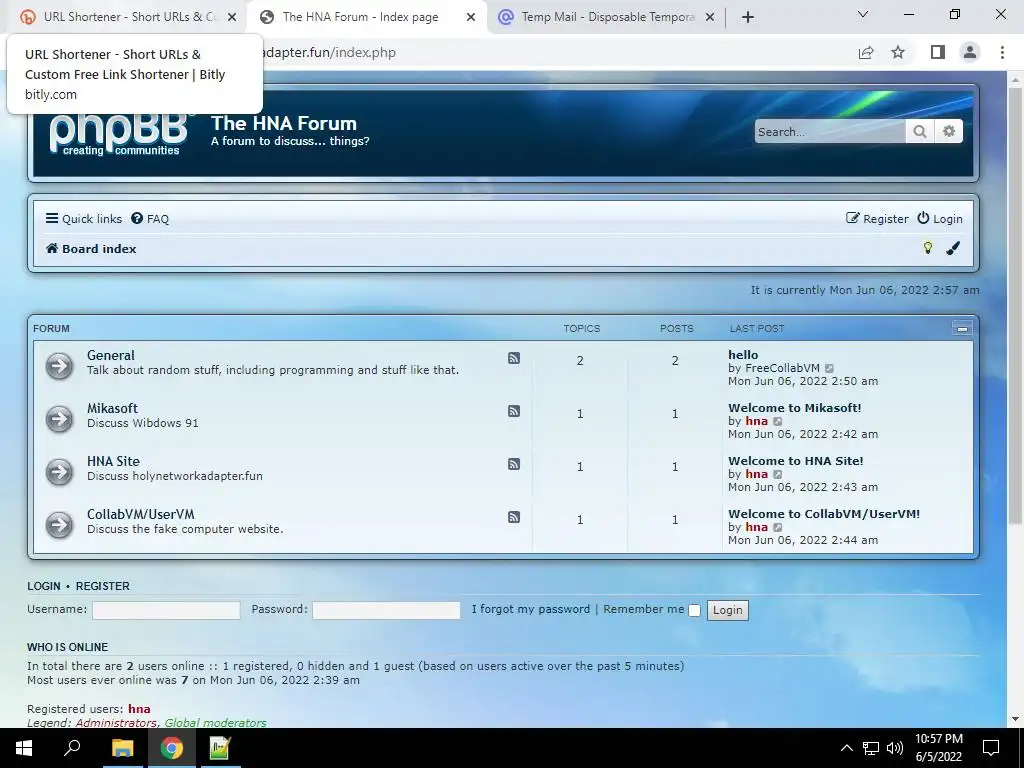
Task: Click the share page icon in address bar
Action: coord(866,52)
